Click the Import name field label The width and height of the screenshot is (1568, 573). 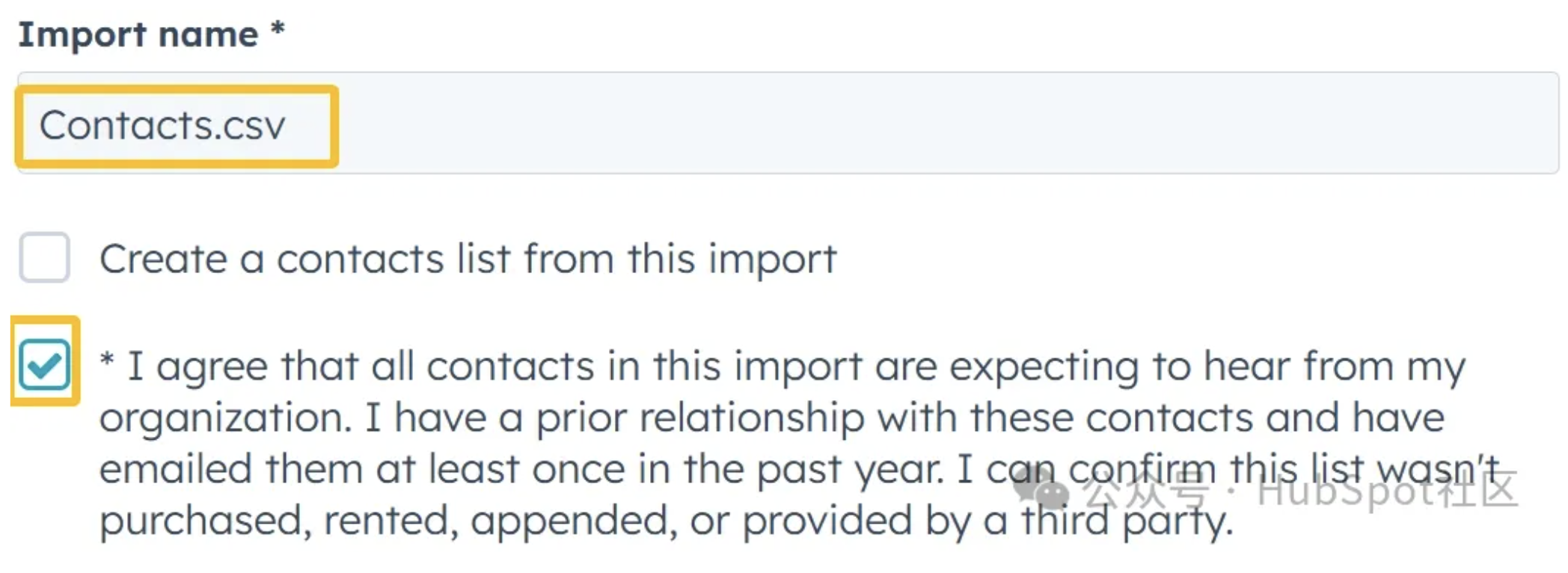click(138, 34)
